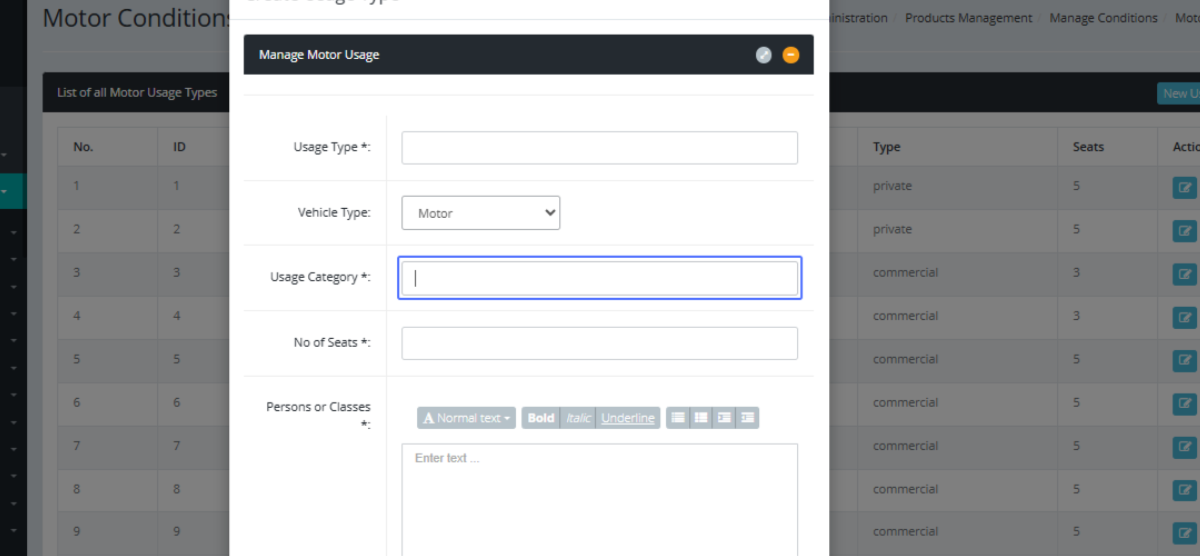
Task: Click the expand icon in Manage Motor Usage header
Action: 764,55
